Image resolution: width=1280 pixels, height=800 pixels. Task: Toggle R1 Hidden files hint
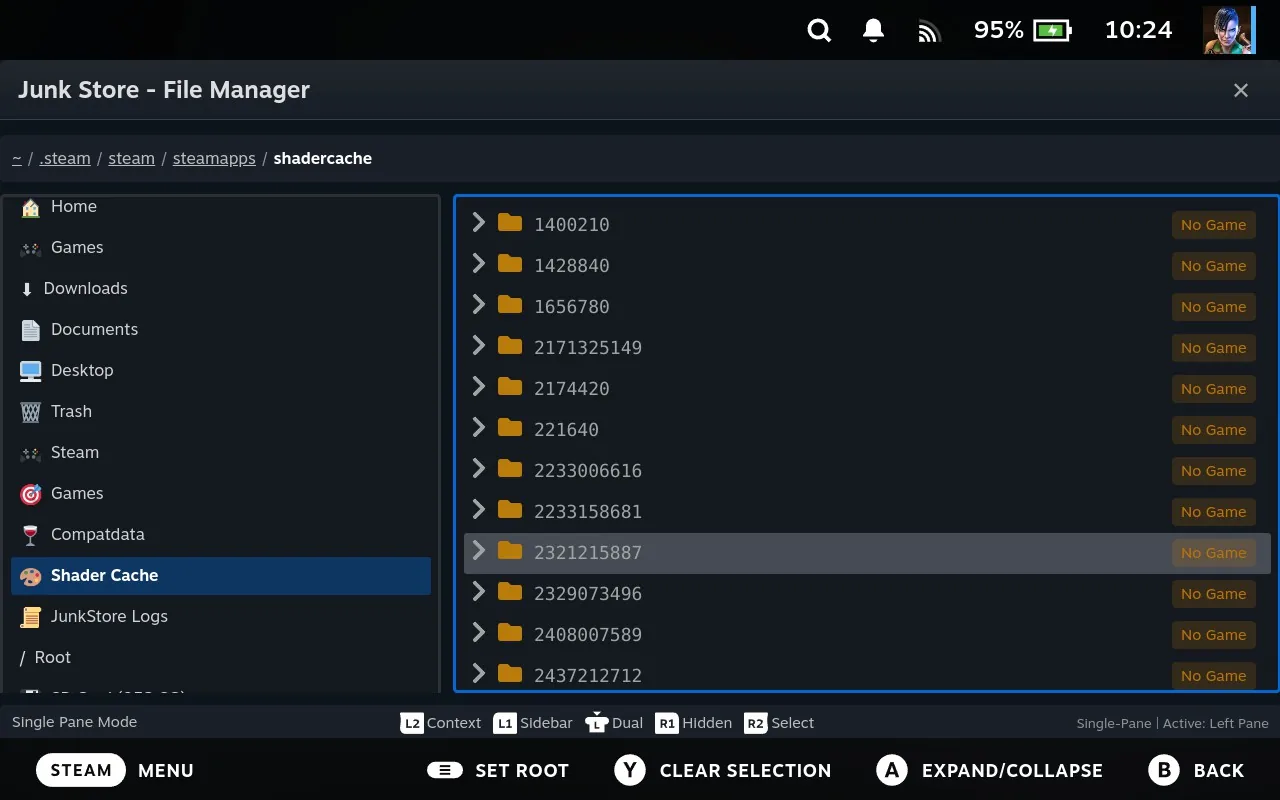[x=693, y=723]
